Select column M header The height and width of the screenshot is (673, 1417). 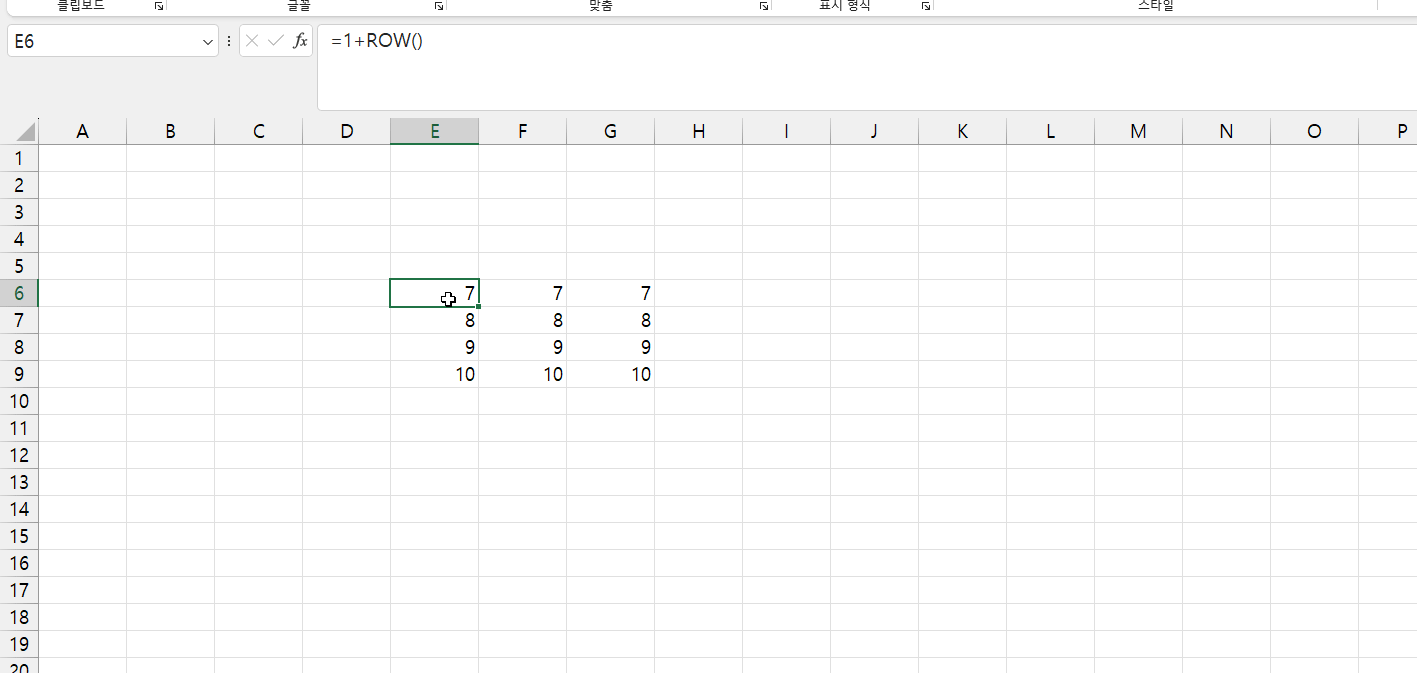1138,131
